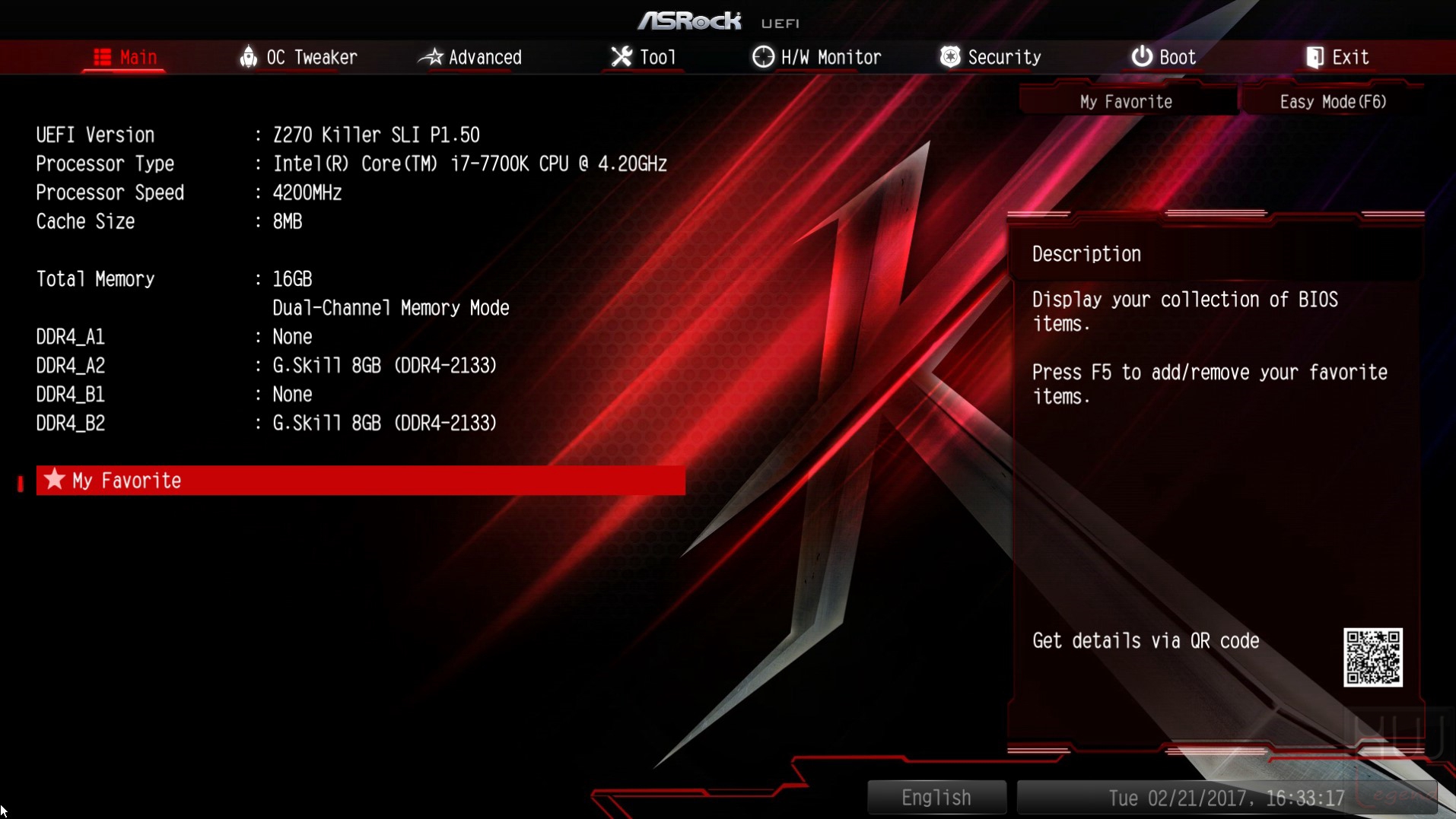This screenshot has height=819, width=1456.
Task: Click the Cache Size label
Action: pos(86,221)
